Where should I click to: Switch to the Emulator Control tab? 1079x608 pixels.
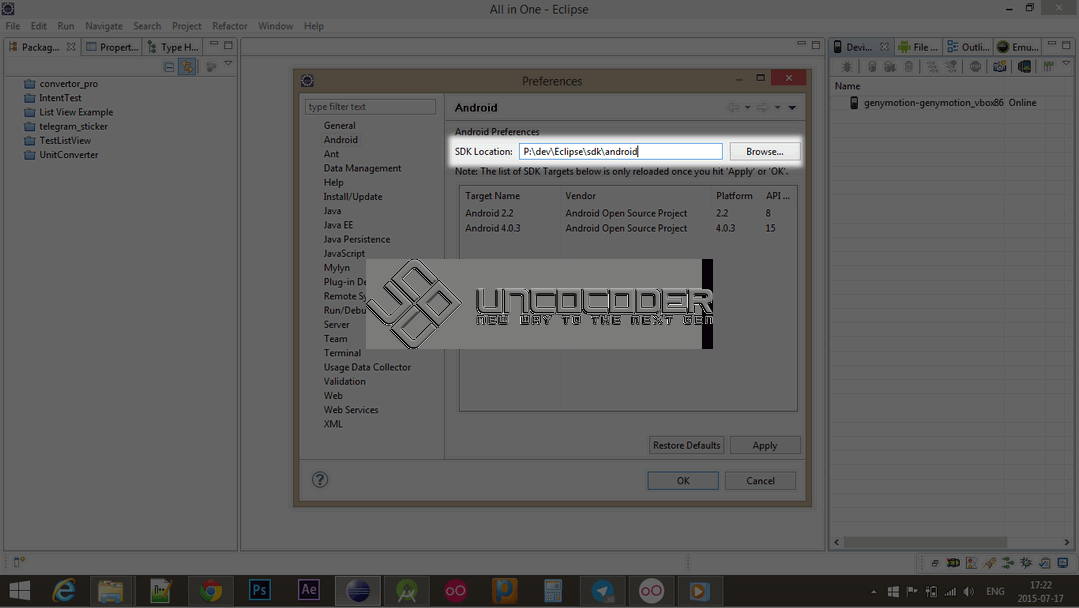1018,47
